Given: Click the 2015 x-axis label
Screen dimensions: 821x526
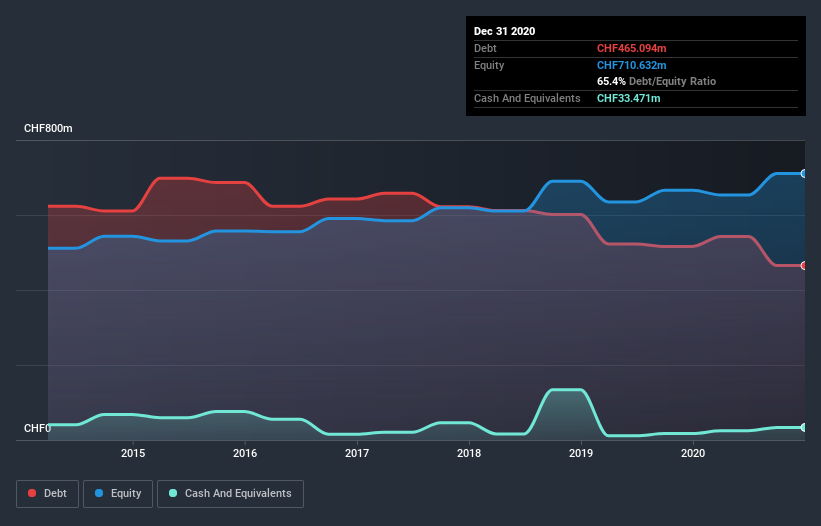Looking at the screenshot, I should click(133, 453).
